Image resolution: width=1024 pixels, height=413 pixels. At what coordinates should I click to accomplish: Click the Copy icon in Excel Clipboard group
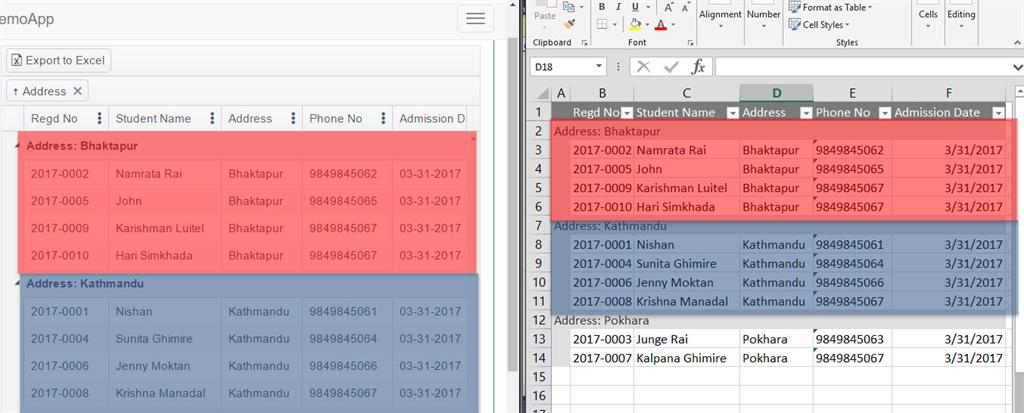pos(568,7)
